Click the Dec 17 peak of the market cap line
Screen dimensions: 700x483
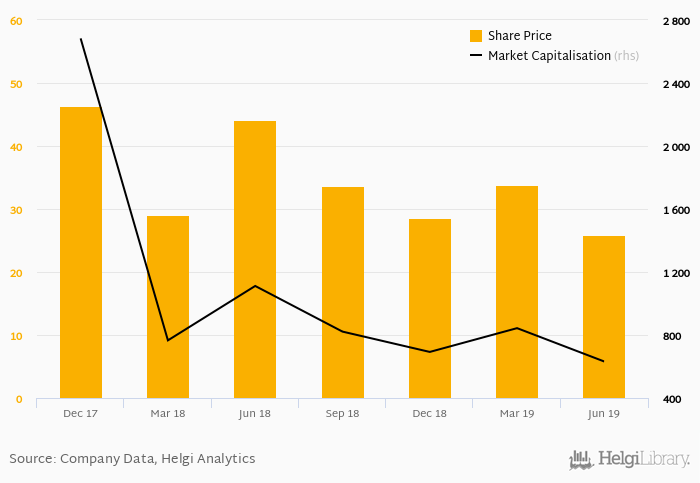(81, 39)
